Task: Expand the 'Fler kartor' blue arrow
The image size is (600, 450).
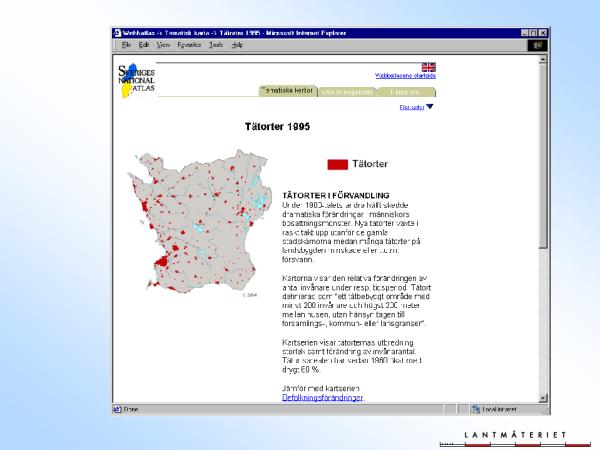Action: (x=430, y=106)
